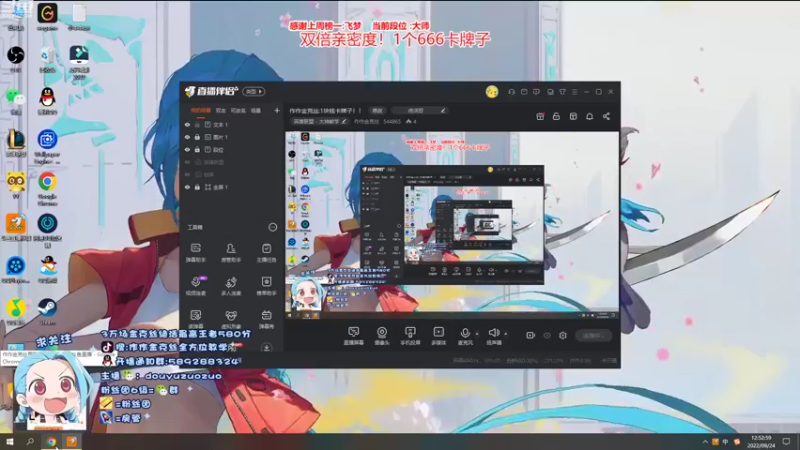The width and height of the screenshot is (800, 450).
Task: Open Google Chrome from the desktop
Action: (47, 188)
